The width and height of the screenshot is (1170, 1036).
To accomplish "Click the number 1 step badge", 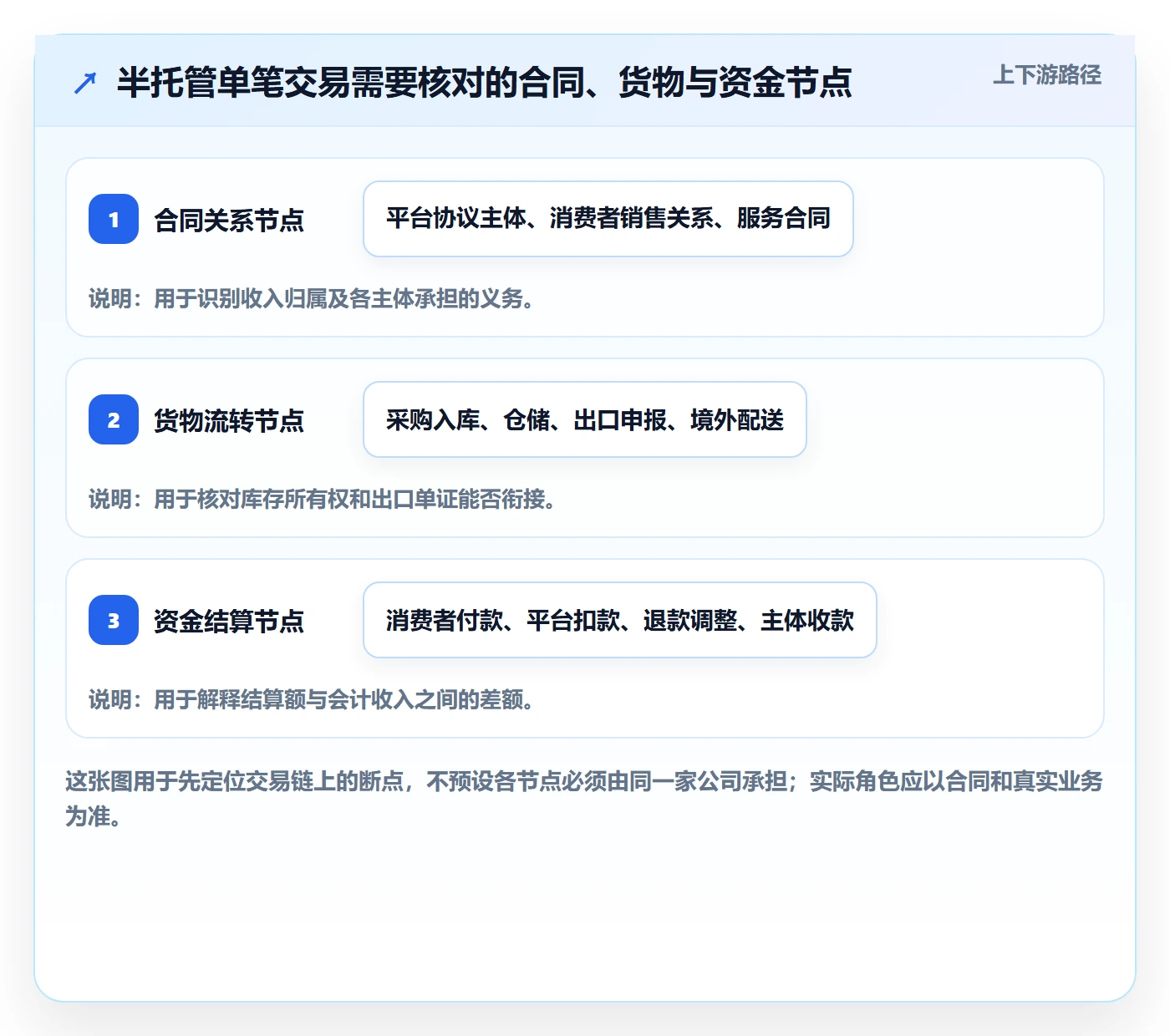I will tap(114, 219).
